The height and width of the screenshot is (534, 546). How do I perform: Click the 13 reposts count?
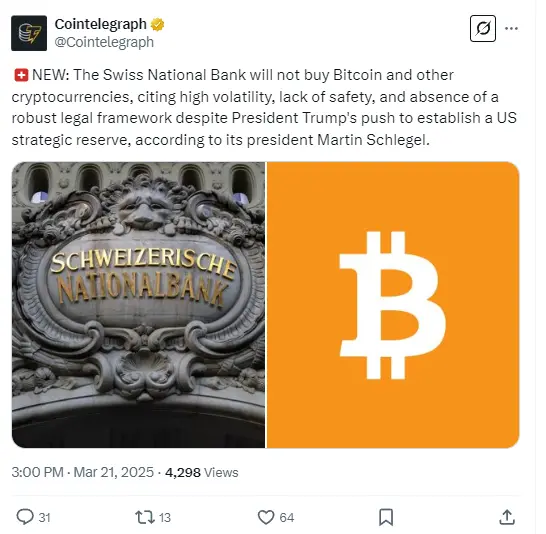[x=165, y=518]
